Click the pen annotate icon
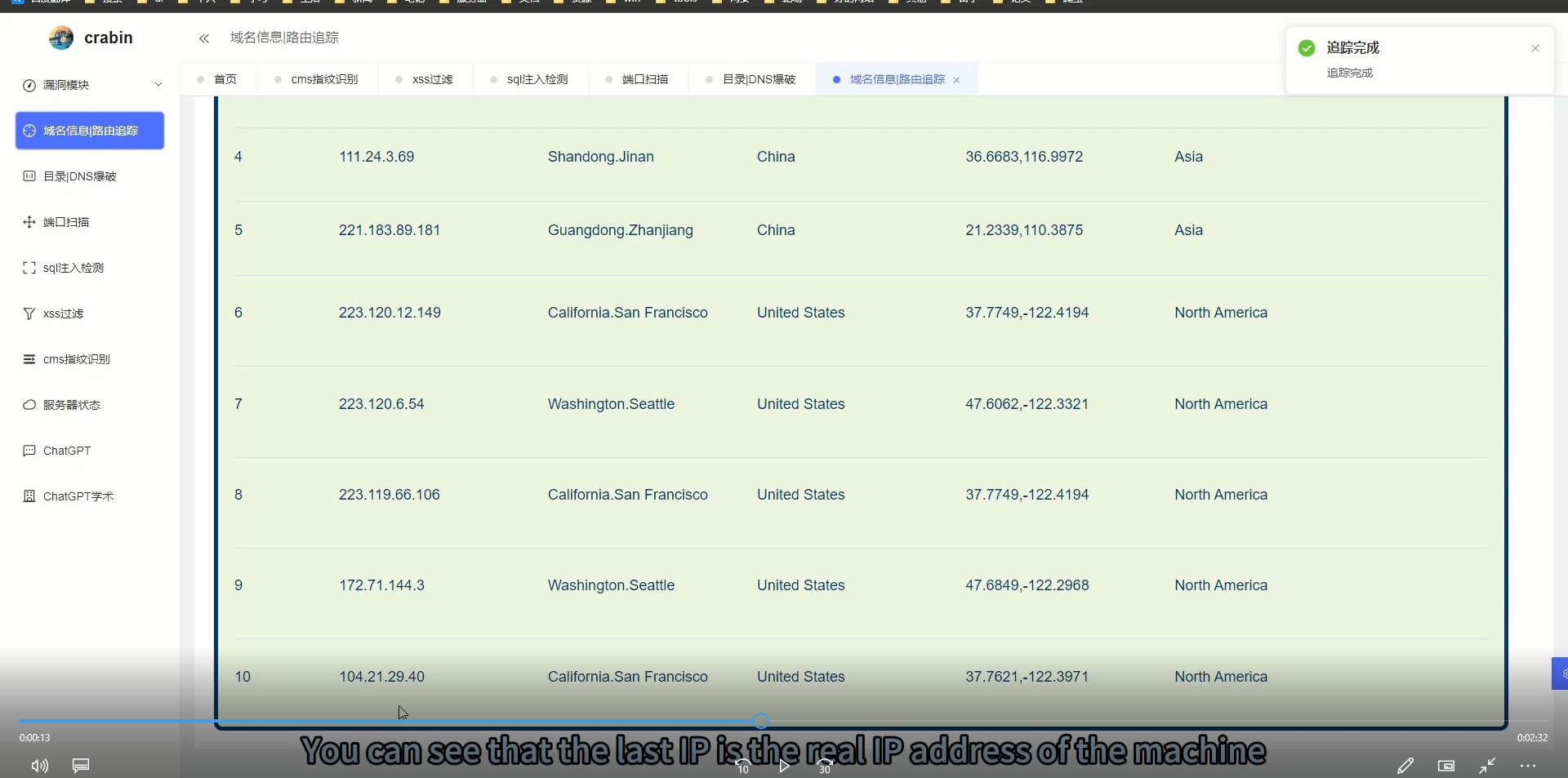 pos(1405,766)
